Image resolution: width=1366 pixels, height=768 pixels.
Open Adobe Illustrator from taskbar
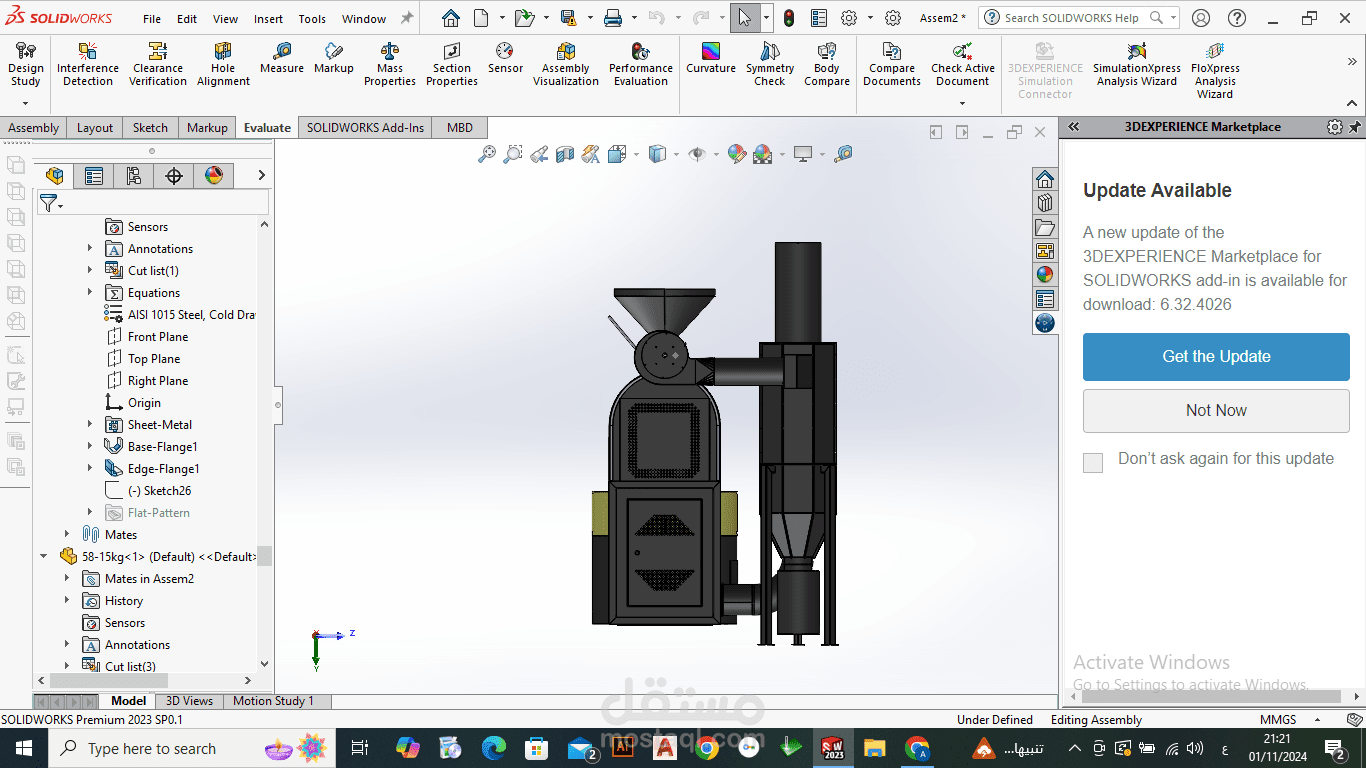tap(621, 748)
